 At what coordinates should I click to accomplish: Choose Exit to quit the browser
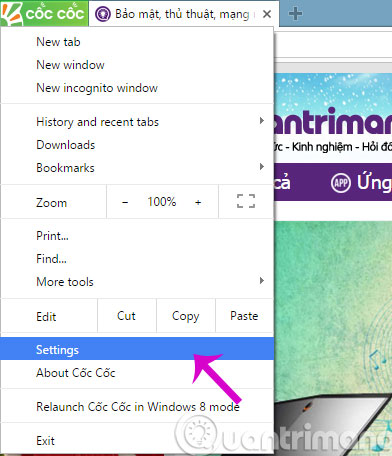[137, 441]
